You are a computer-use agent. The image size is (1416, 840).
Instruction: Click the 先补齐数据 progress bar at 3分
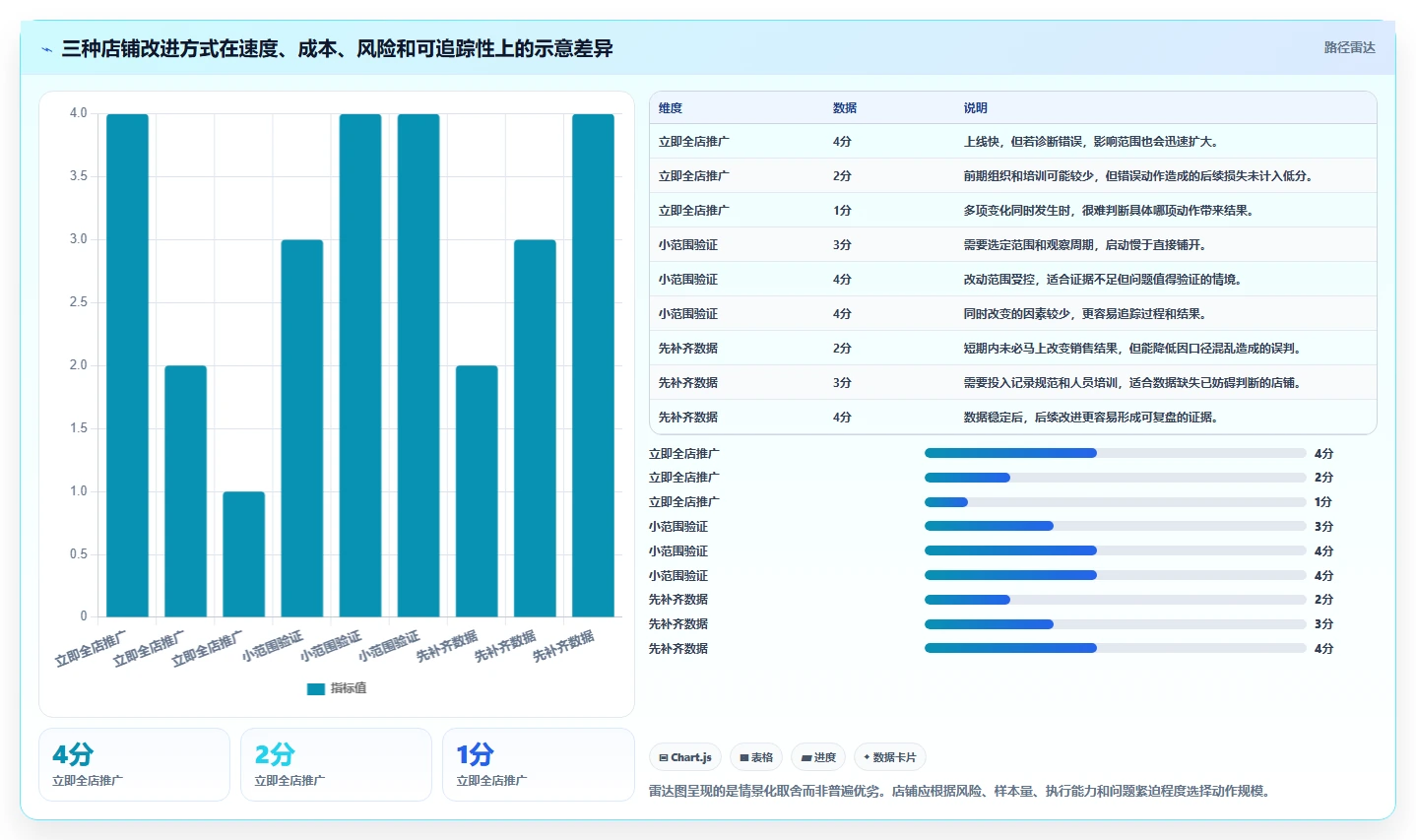(1115, 624)
